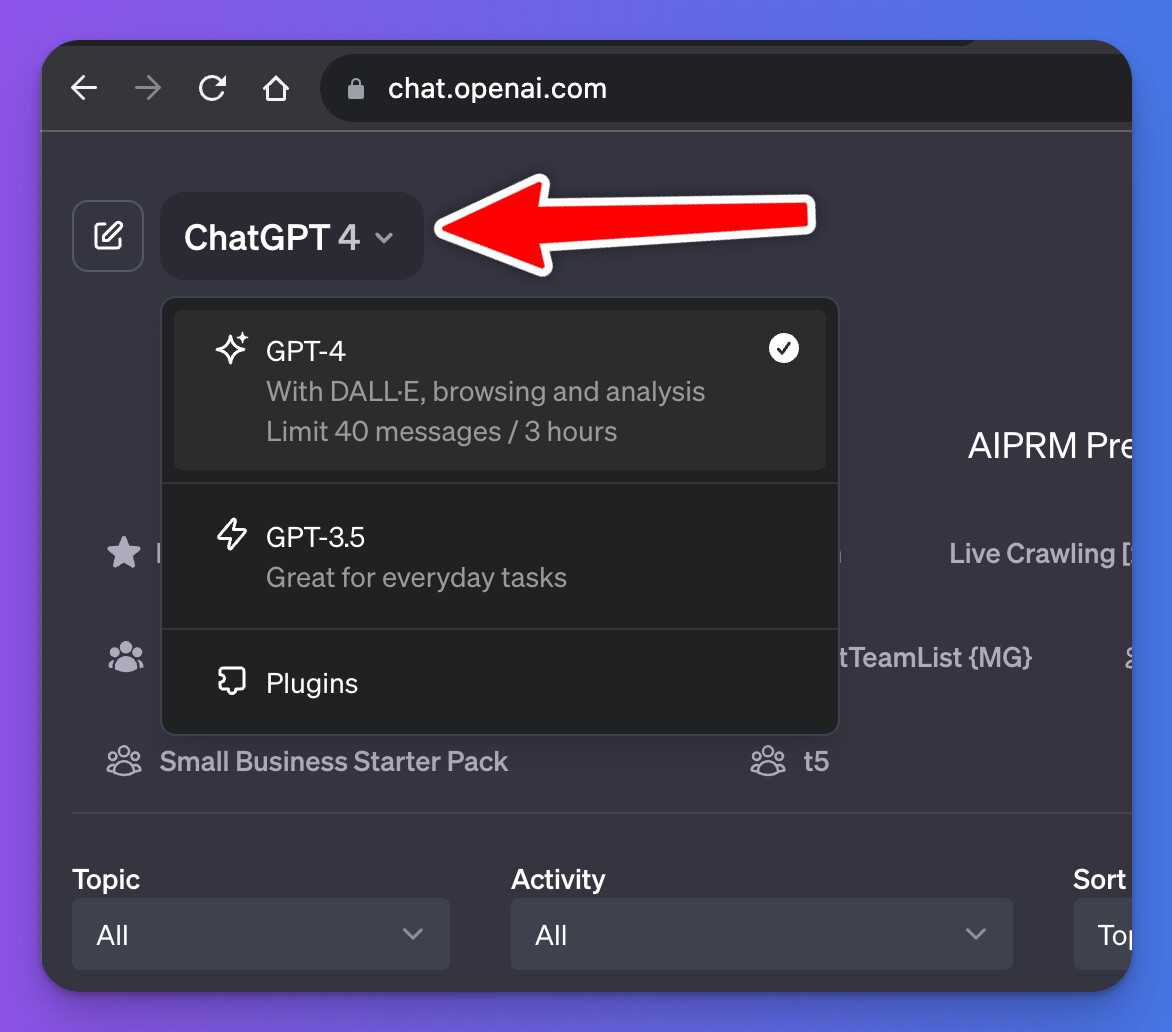Reload the page with refresh icon

coord(212,89)
